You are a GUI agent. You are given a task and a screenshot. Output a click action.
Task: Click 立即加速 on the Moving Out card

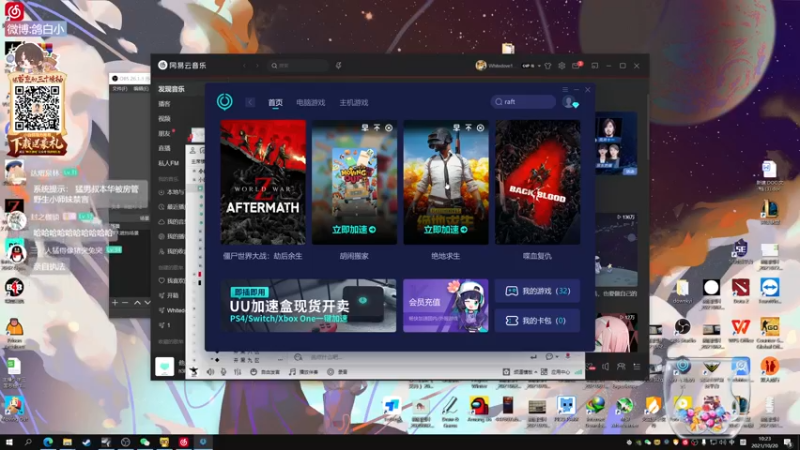(354, 230)
